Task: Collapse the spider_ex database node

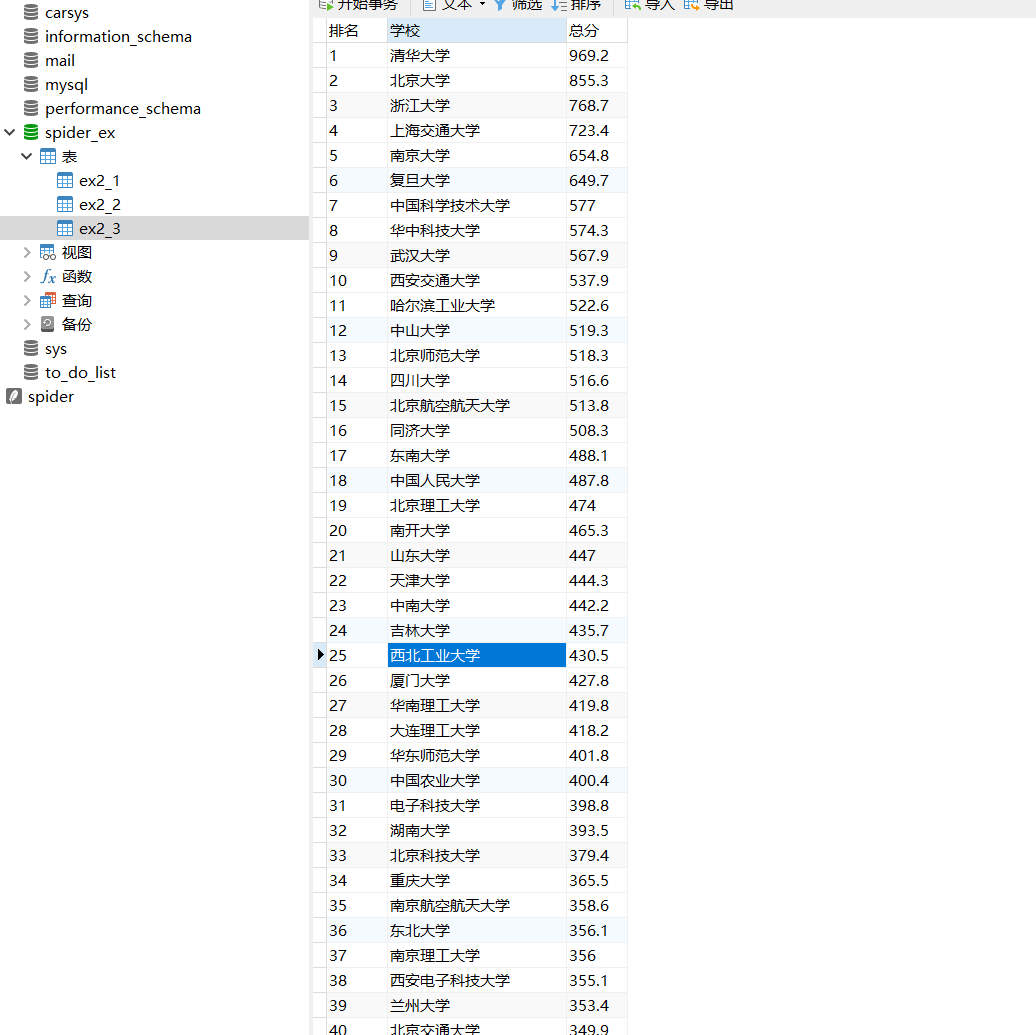Action: [x=10, y=132]
